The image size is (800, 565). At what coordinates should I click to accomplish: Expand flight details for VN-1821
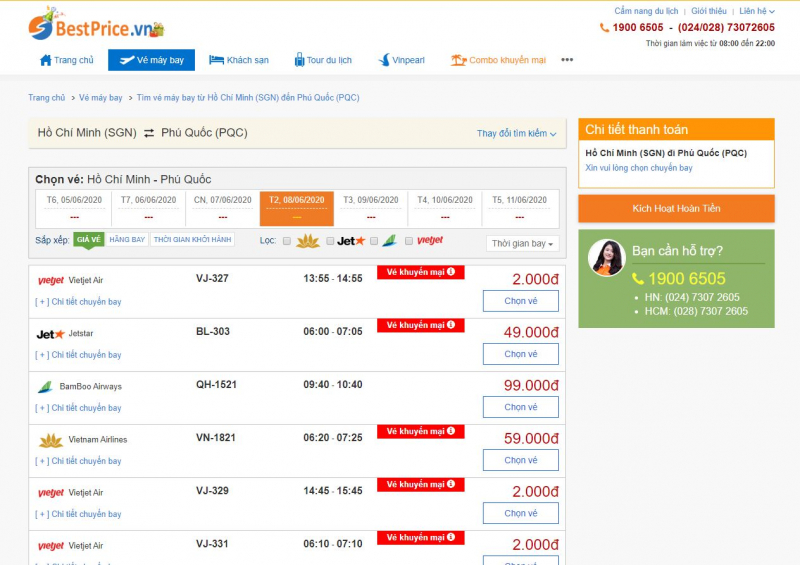(x=78, y=461)
